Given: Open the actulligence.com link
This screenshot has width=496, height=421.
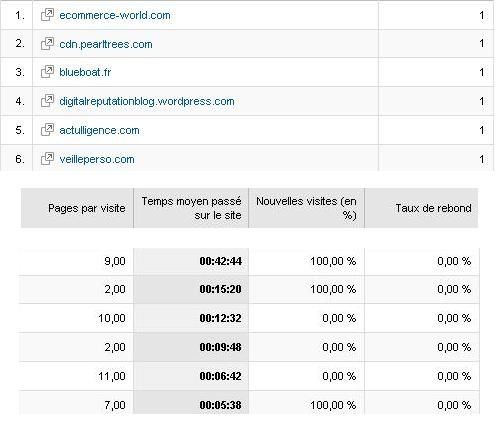Looking at the screenshot, I should tap(99, 130).
